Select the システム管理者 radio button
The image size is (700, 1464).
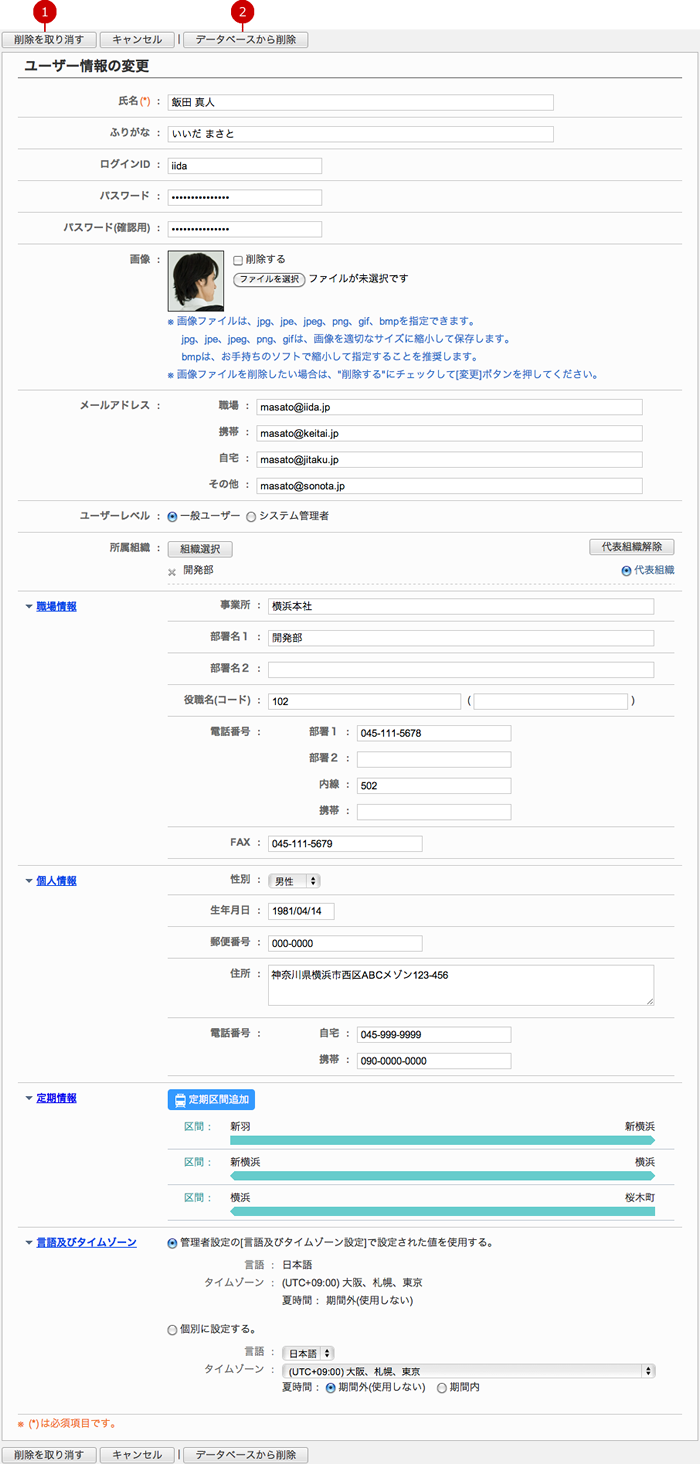point(251,516)
